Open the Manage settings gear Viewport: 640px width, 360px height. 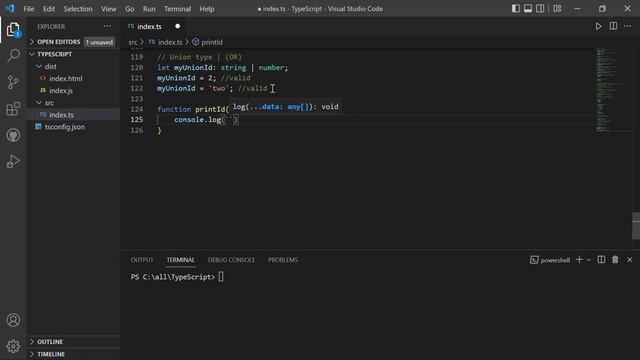tap(13, 346)
